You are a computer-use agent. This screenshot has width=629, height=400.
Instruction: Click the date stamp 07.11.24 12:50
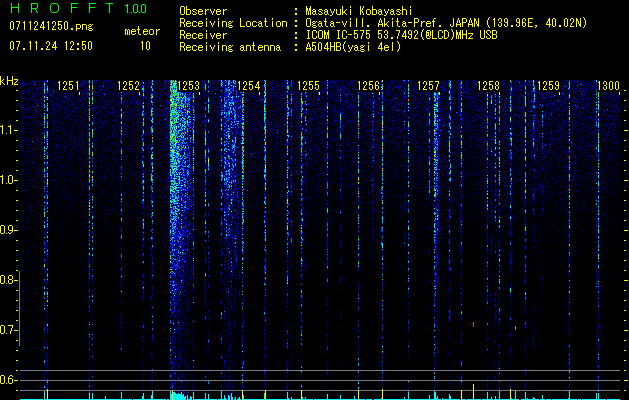pyautogui.click(x=51, y=46)
